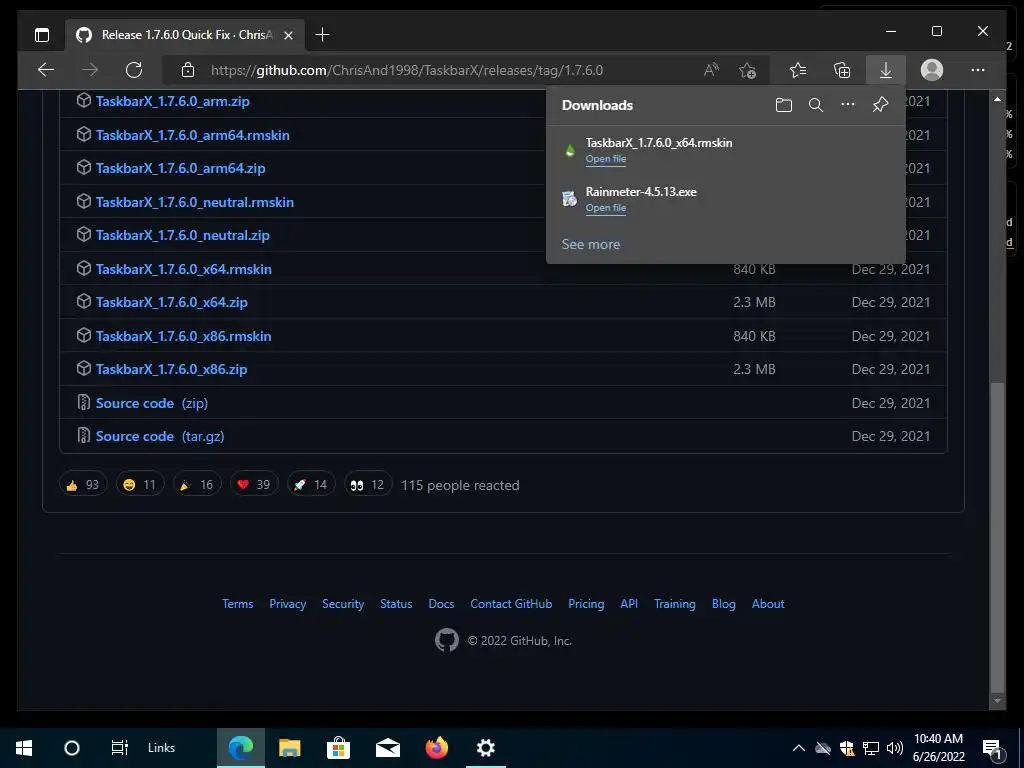Pin the Downloads panel
The width and height of the screenshot is (1024, 768).
click(880, 105)
